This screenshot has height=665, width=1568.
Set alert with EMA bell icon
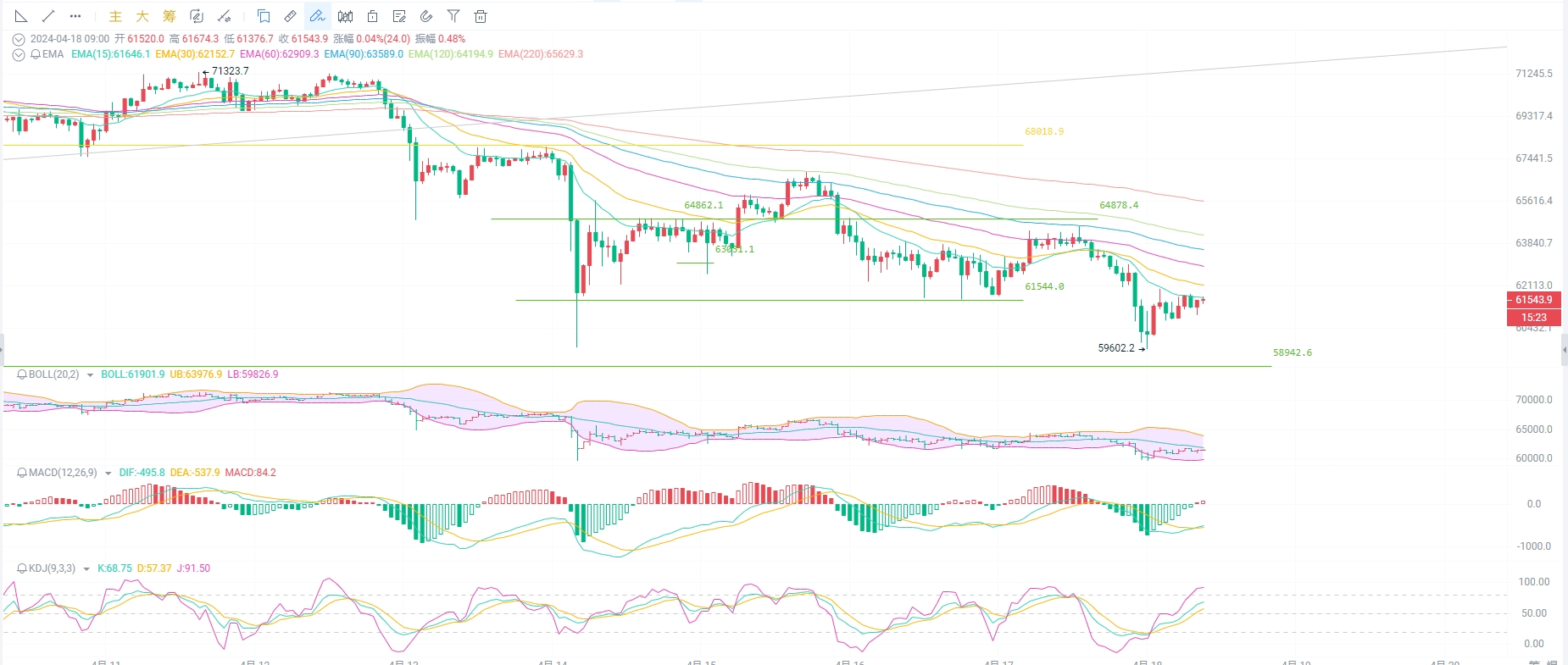[x=36, y=54]
